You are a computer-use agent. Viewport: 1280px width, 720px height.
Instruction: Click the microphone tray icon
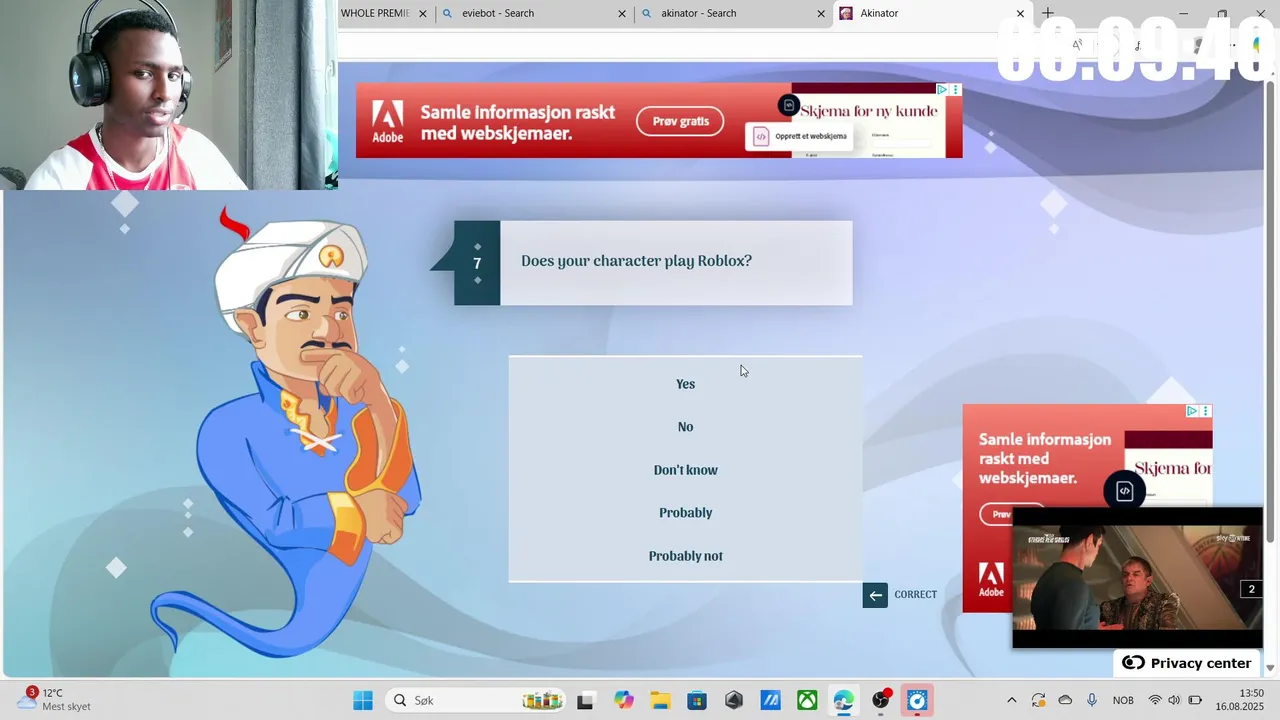pyautogui.click(x=1092, y=701)
